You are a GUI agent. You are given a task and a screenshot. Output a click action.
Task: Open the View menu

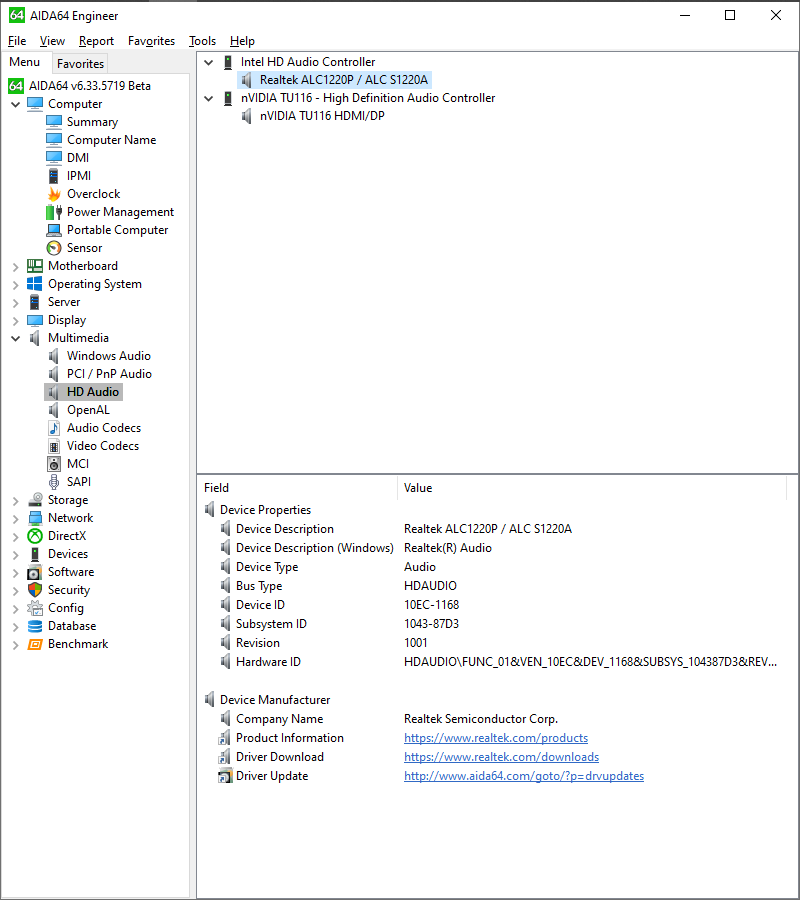pyautogui.click(x=52, y=41)
